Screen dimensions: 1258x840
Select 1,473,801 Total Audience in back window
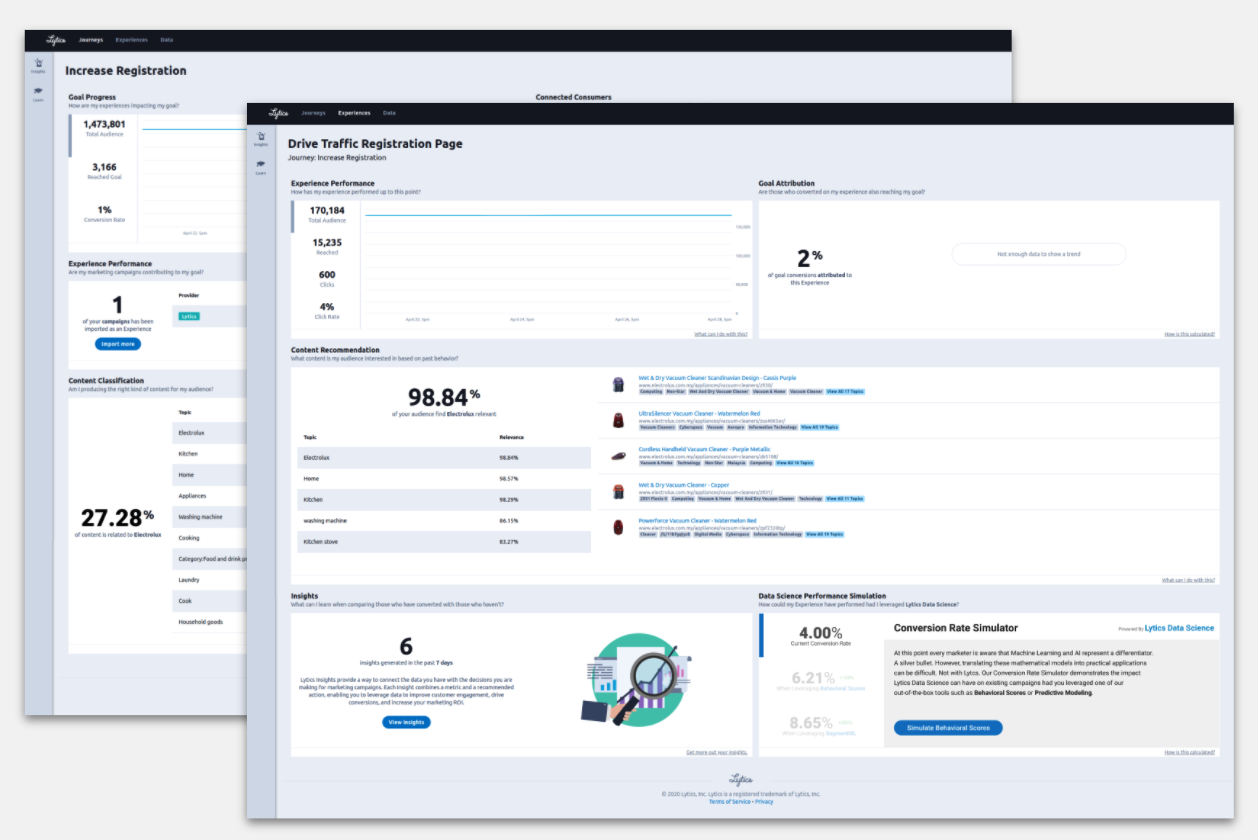pyautogui.click(x=104, y=128)
